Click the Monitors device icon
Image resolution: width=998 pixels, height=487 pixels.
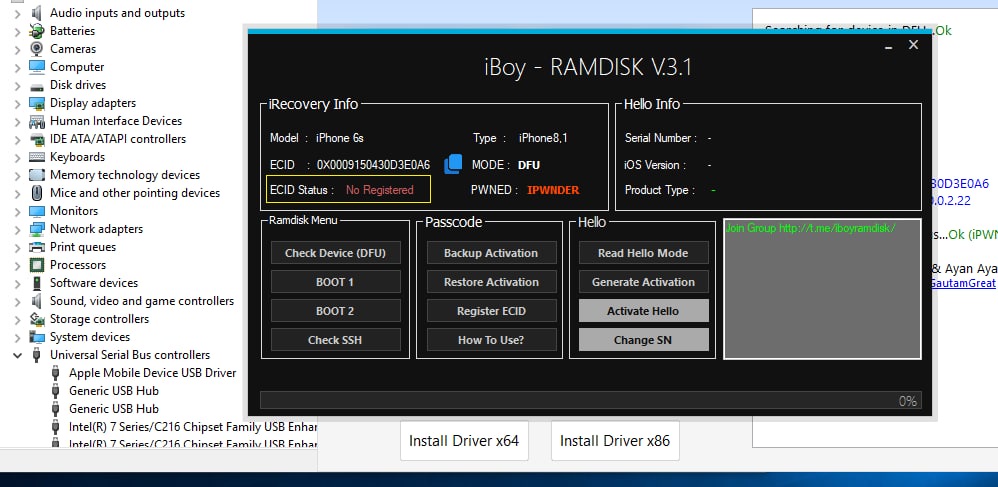pos(37,211)
